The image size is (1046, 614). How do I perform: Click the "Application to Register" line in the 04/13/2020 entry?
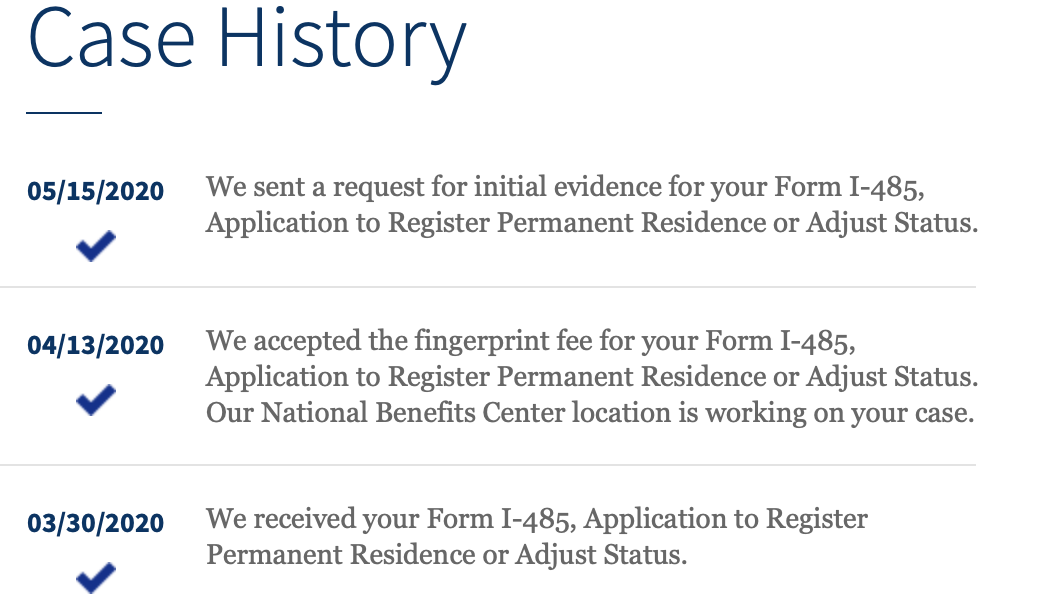(x=592, y=378)
